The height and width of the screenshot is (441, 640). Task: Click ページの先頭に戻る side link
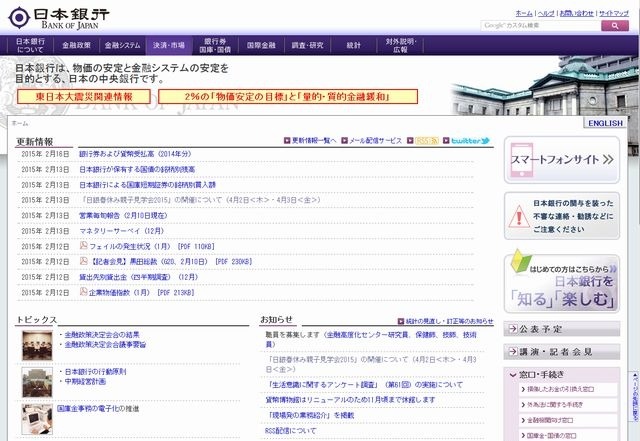[635, 396]
